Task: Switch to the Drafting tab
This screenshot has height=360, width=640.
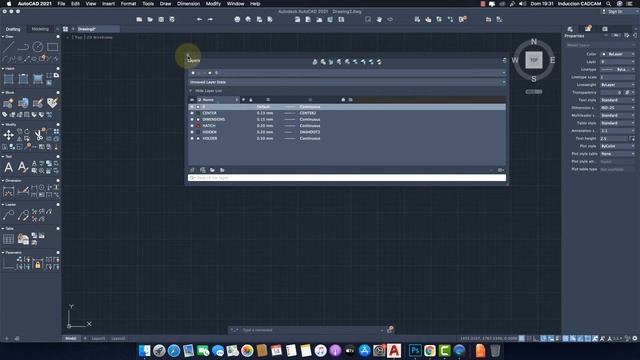Action: tap(13, 29)
